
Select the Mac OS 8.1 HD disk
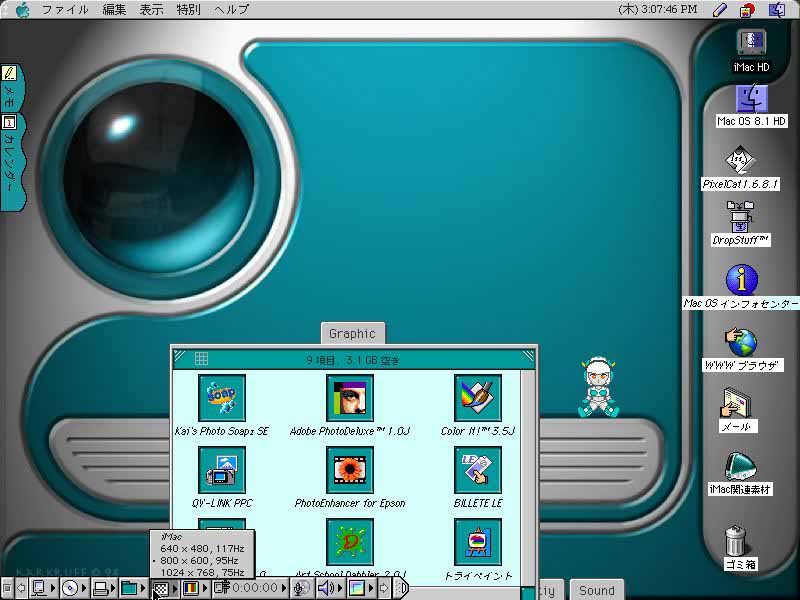(x=751, y=99)
